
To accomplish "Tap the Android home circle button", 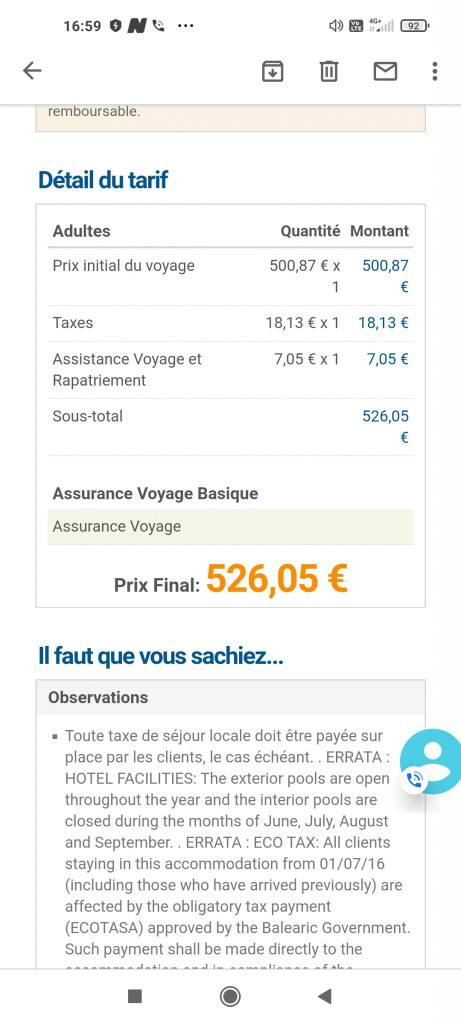I will pos(230,996).
